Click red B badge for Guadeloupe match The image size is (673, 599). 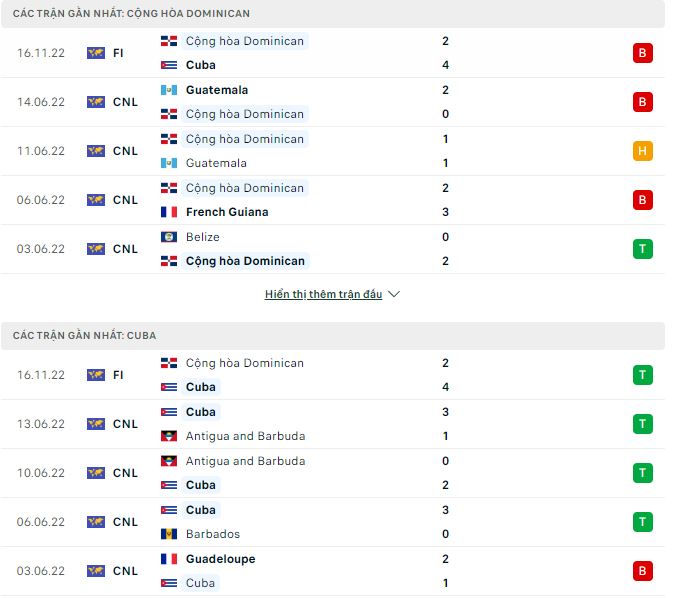coord(642,571)
